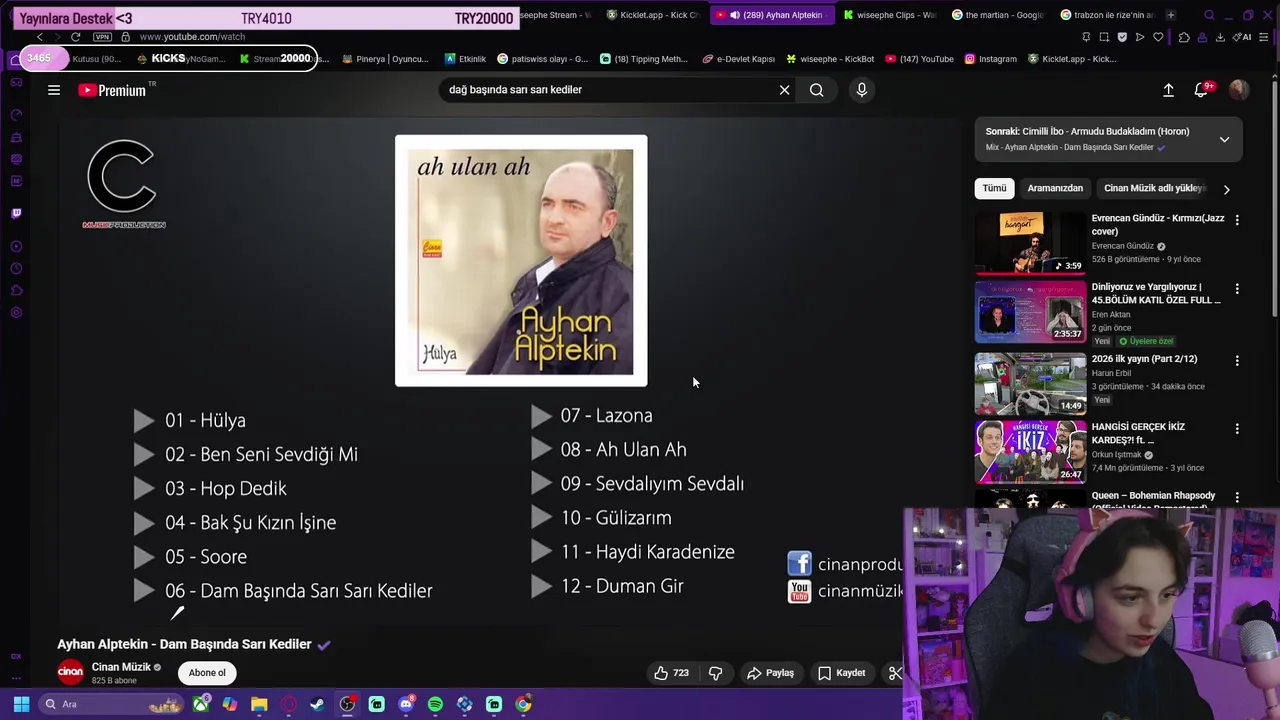This screenshot has width=1280, height=720.
Task: Open options for Evrencan Gündüz Kırmızı video
Action: pos(1237,220)
